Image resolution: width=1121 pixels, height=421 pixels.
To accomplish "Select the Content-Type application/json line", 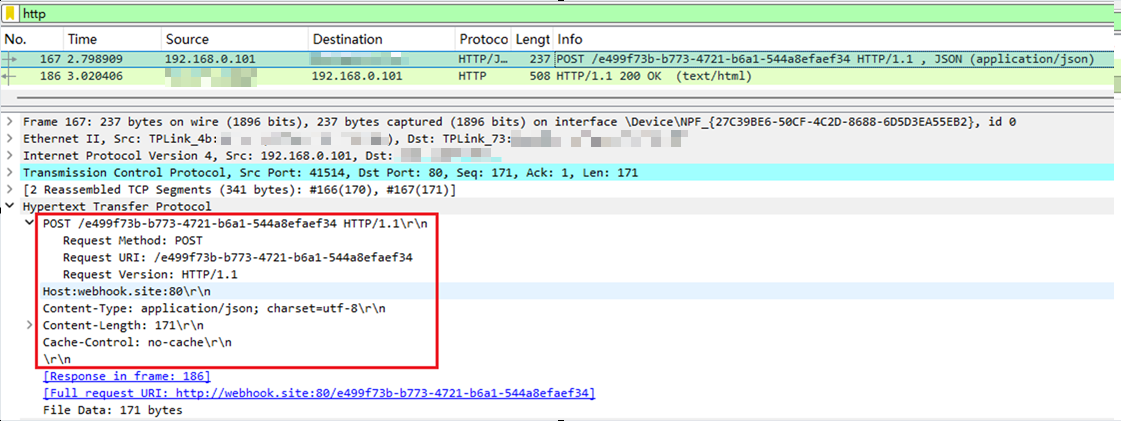I will click(x=214, y=308).
